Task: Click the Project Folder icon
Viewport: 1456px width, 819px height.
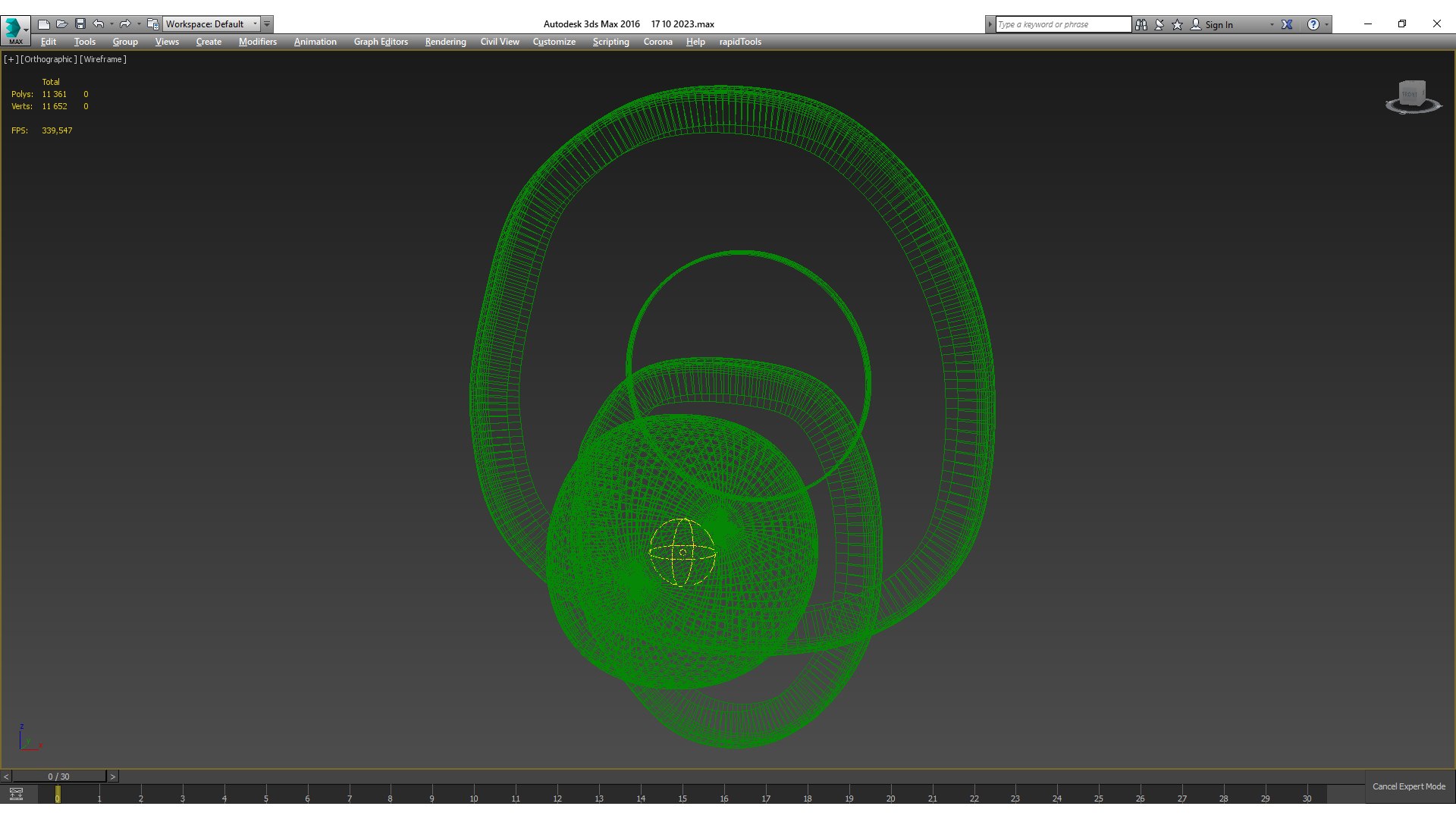Action: click(x=152, y=24)
